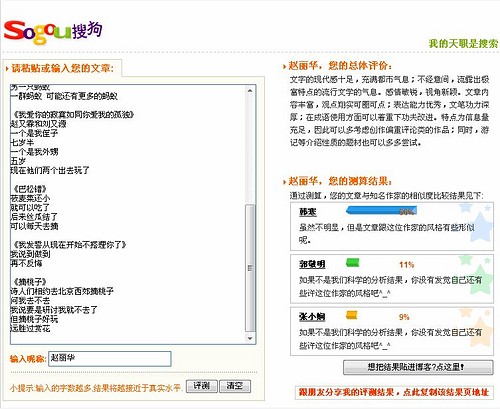Click the 评测 evaluate button
The image size is (500, 409).
tap(201, 386)
